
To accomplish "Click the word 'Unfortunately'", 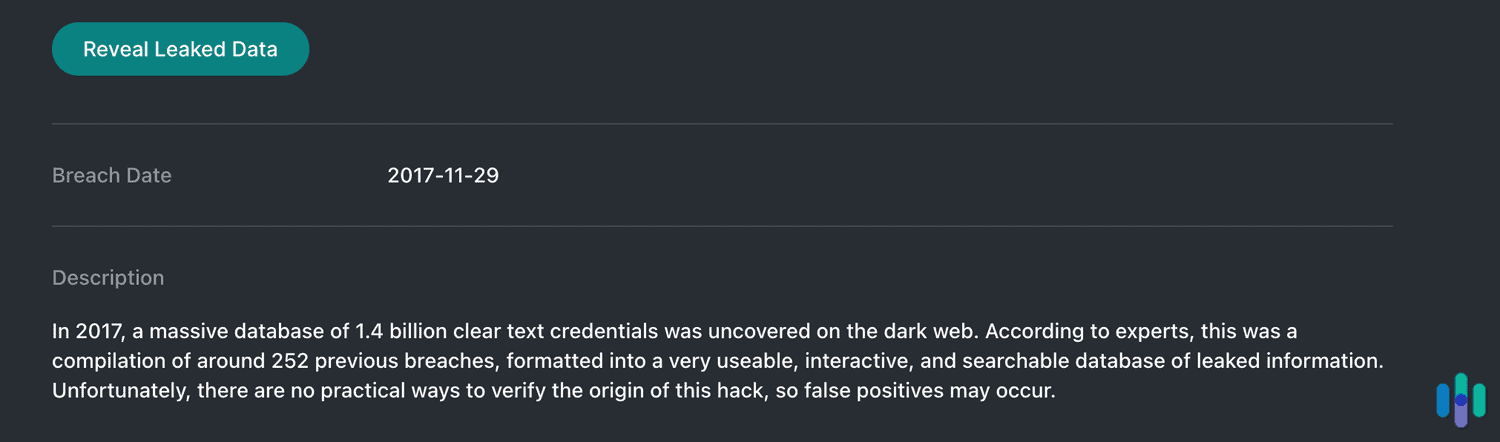I will click(119, 391).
